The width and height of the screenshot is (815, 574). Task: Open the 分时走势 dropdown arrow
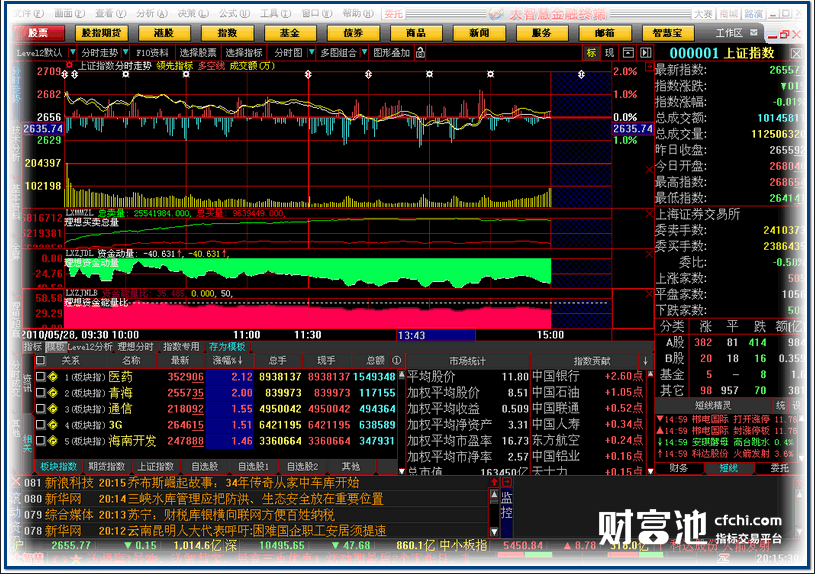tap(126, 53)
